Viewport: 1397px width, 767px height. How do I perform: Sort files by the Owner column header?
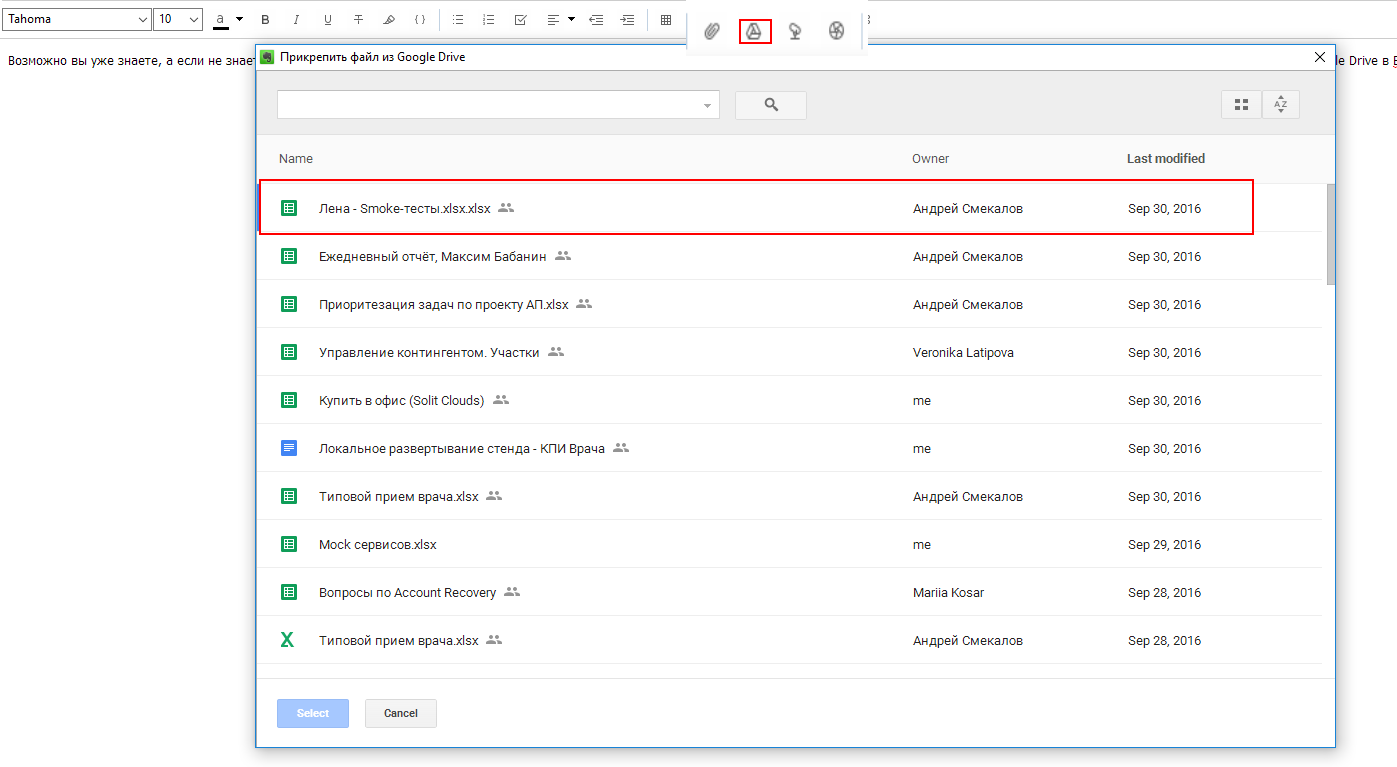[x=930, y=158]
